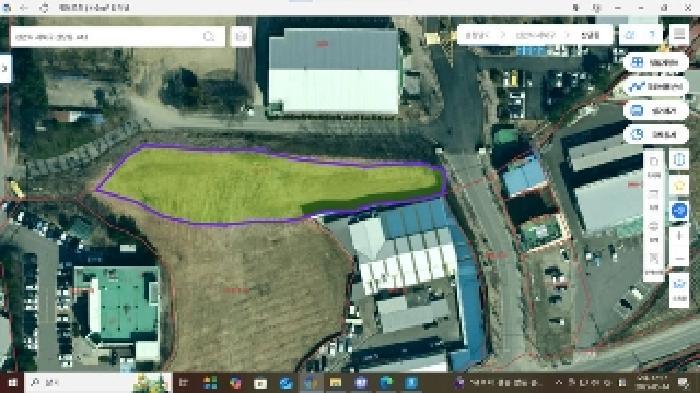Click the refresh icon in the title bar
The height and width of the screenshot is (393, 700).
(x=44, y=8)
